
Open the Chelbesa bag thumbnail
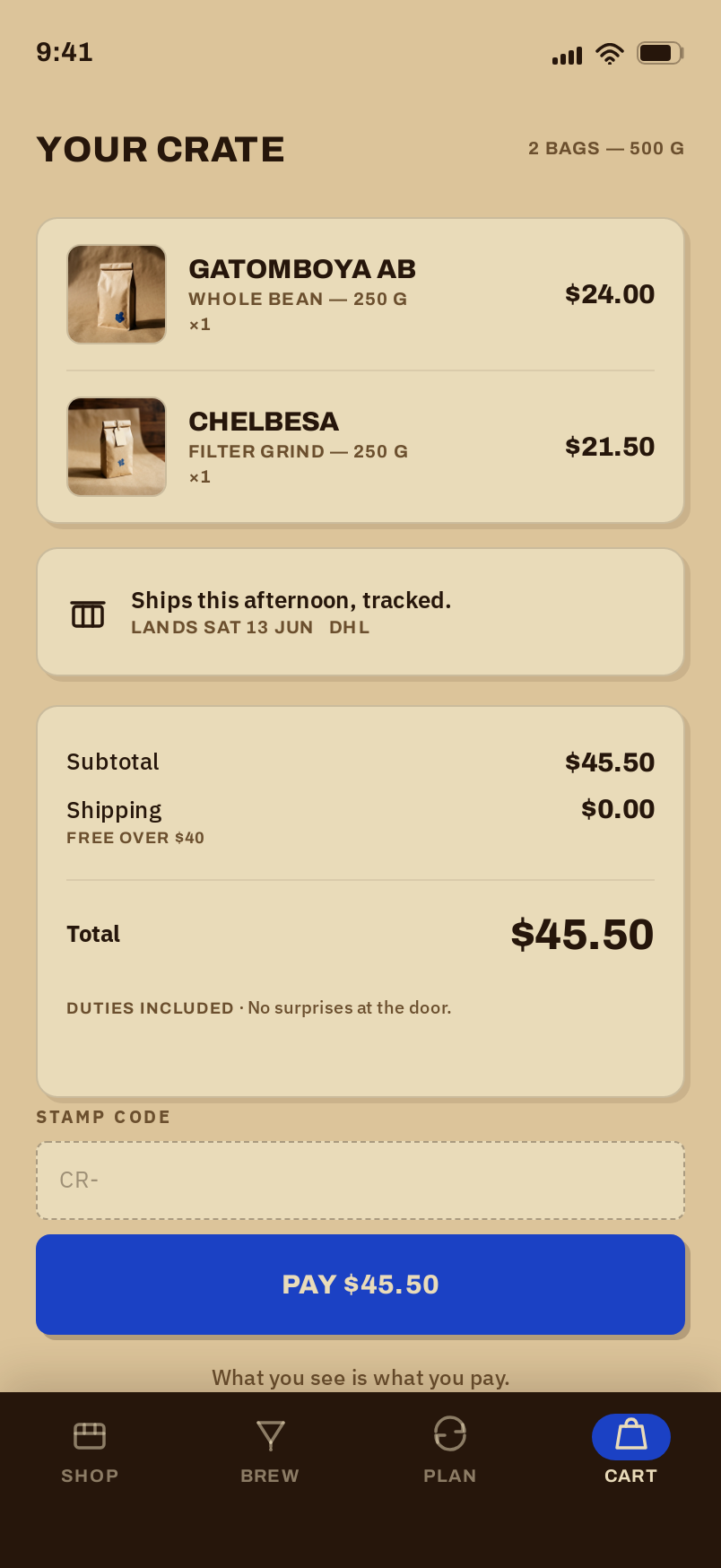117,447
